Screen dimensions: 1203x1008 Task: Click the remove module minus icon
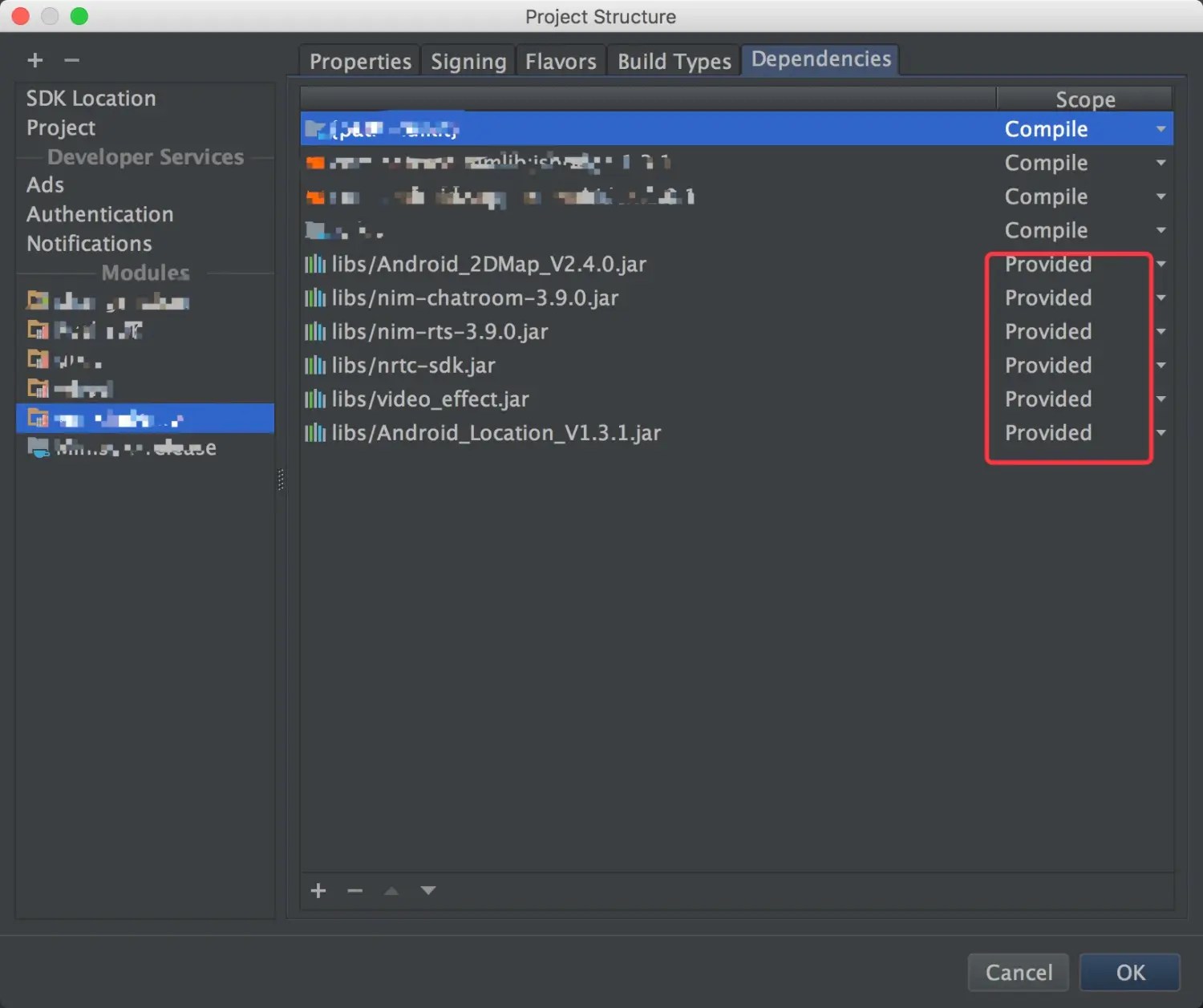71,60
